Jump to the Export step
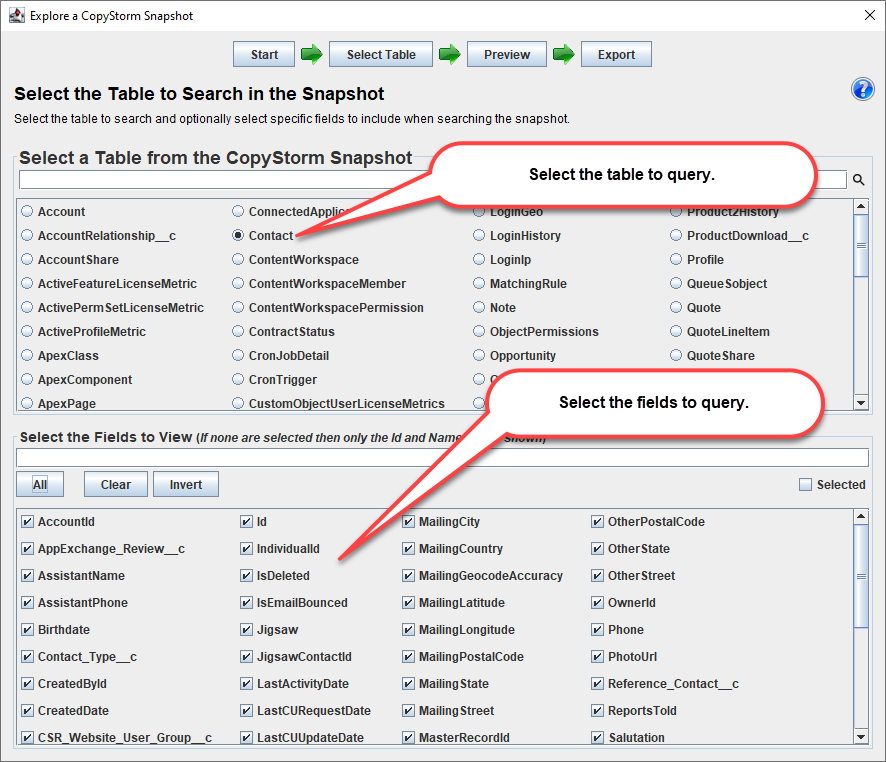Viewport: 886px width, 762px height. (616, 54)
